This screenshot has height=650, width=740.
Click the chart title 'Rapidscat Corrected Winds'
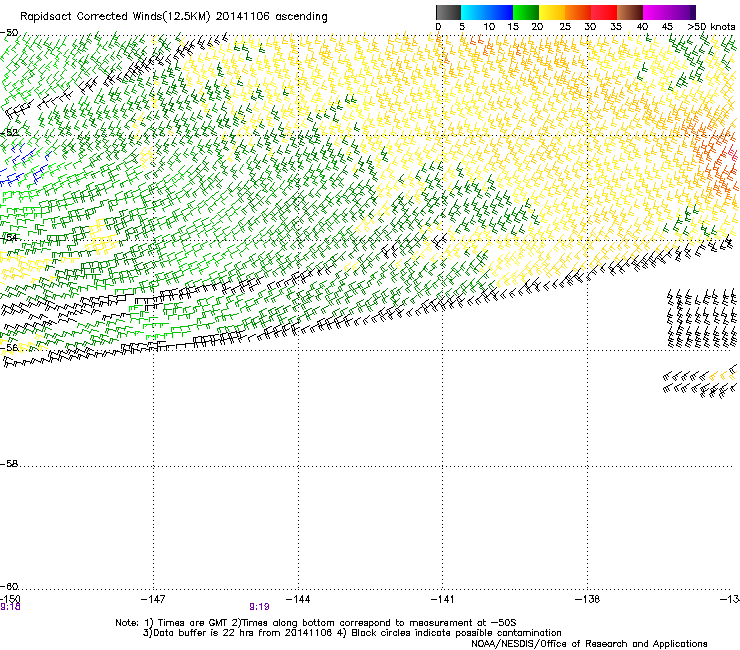[x=91, y=17]
